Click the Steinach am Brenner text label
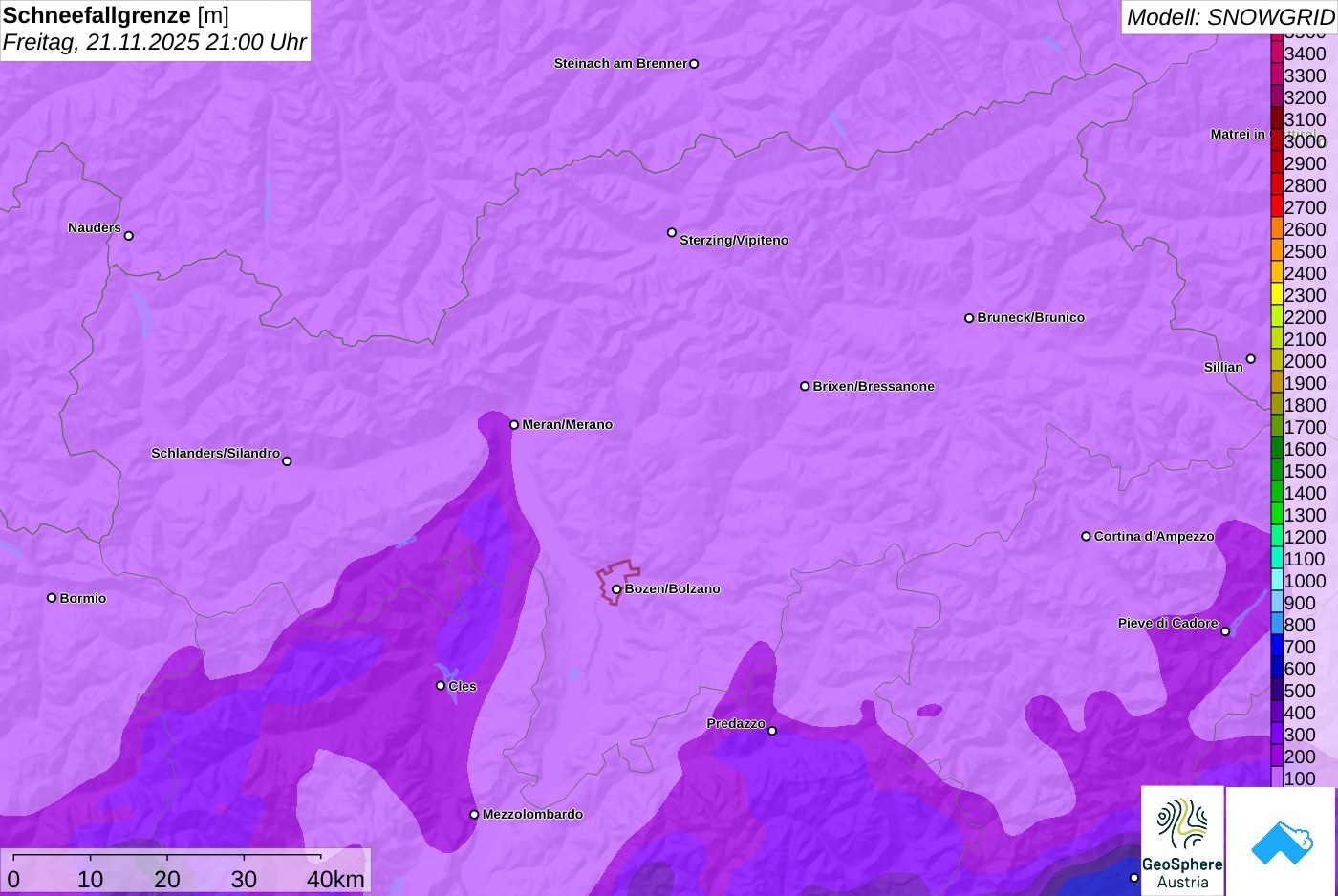 [x=621, y=63]
